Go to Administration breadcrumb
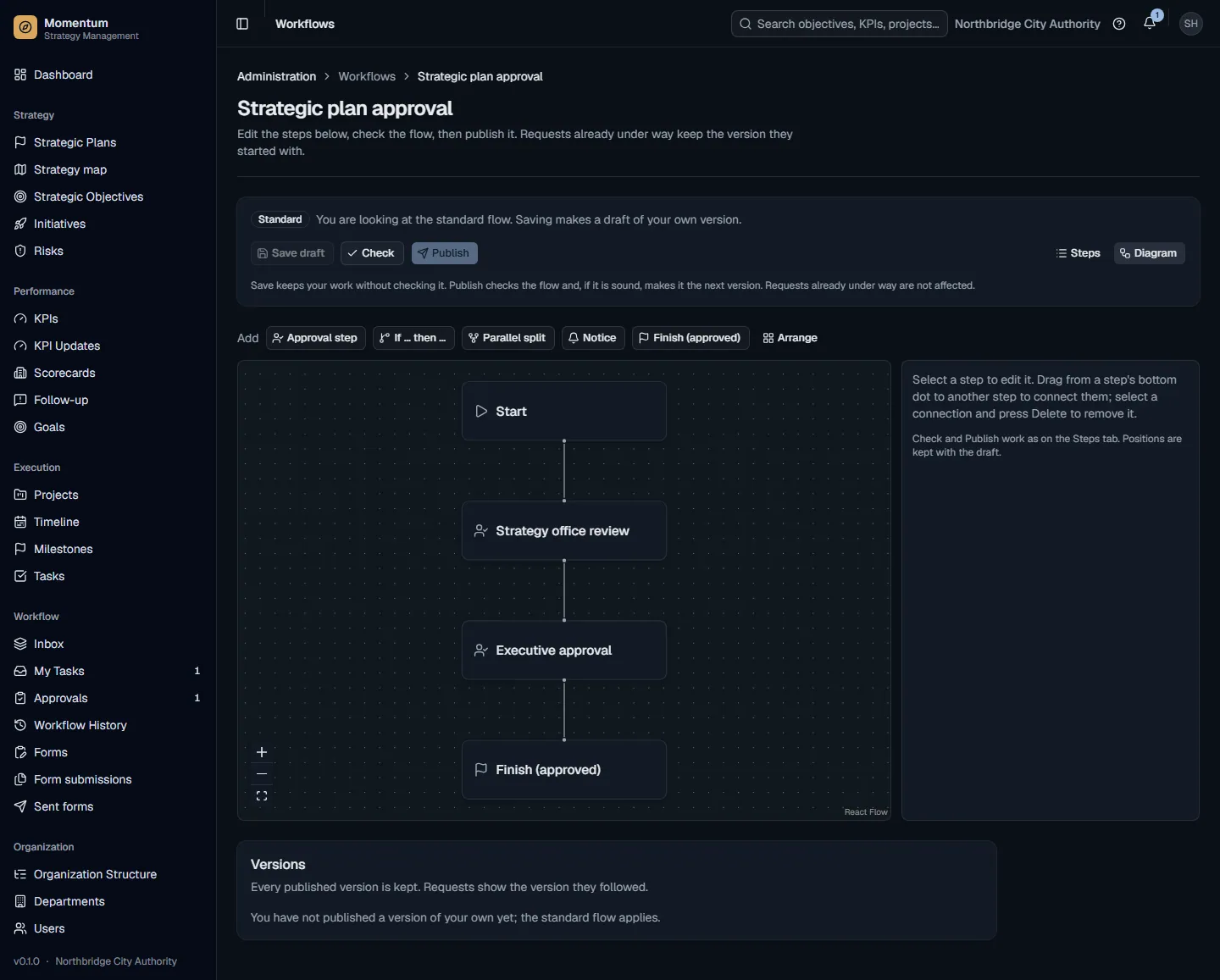Viewport: 1220px width, 980px height. coord(276,76)
